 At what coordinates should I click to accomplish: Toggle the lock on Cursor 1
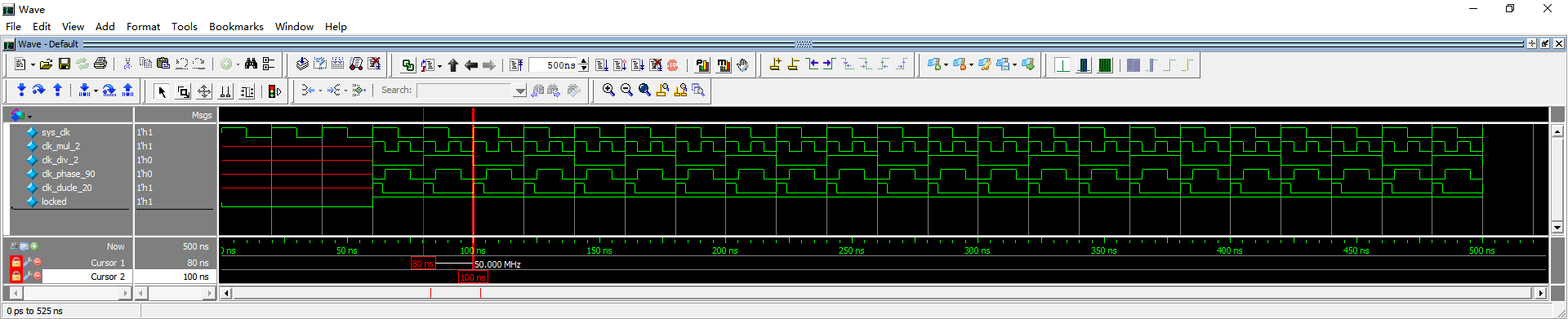16,263
